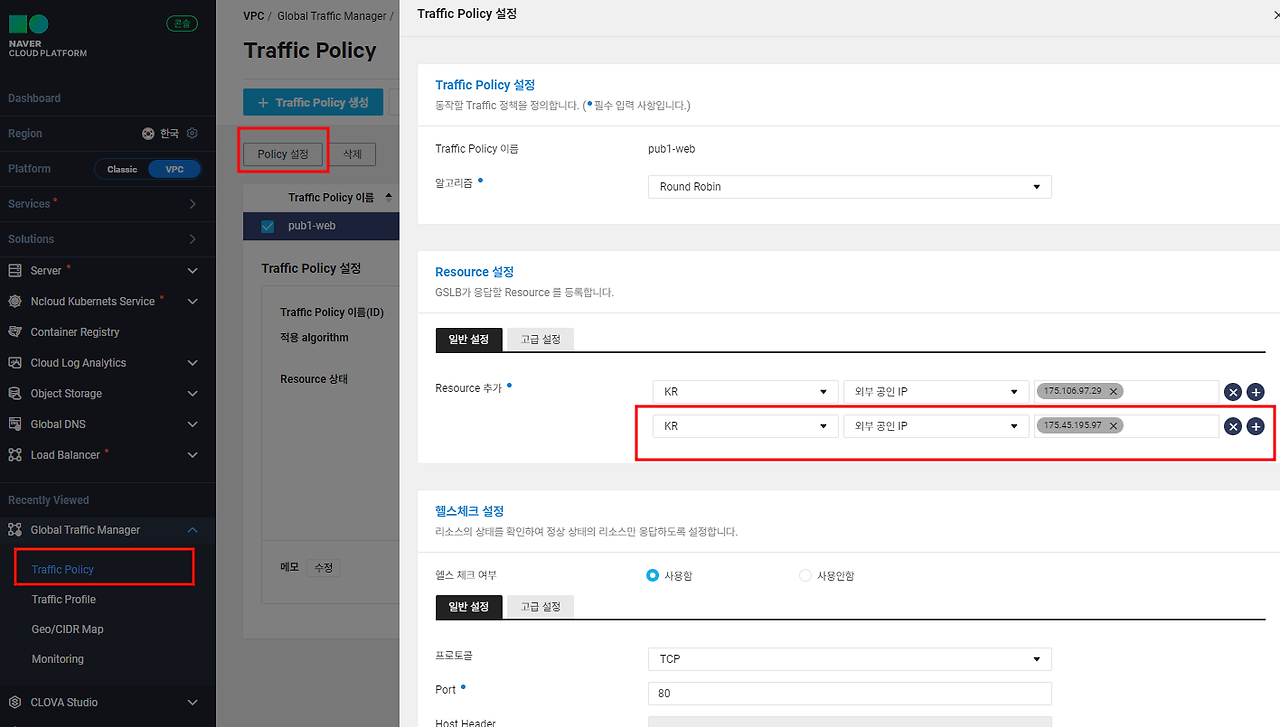The height and width of the screenshot is (727, 1280).
Task: Remove the 175.45.195.97 IP tag
Action: point(1113,425)
